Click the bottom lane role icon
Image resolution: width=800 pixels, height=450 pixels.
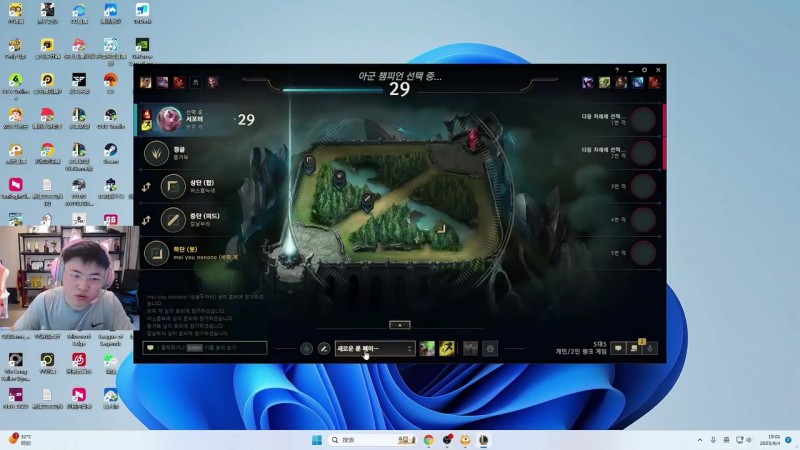point(155,253)
